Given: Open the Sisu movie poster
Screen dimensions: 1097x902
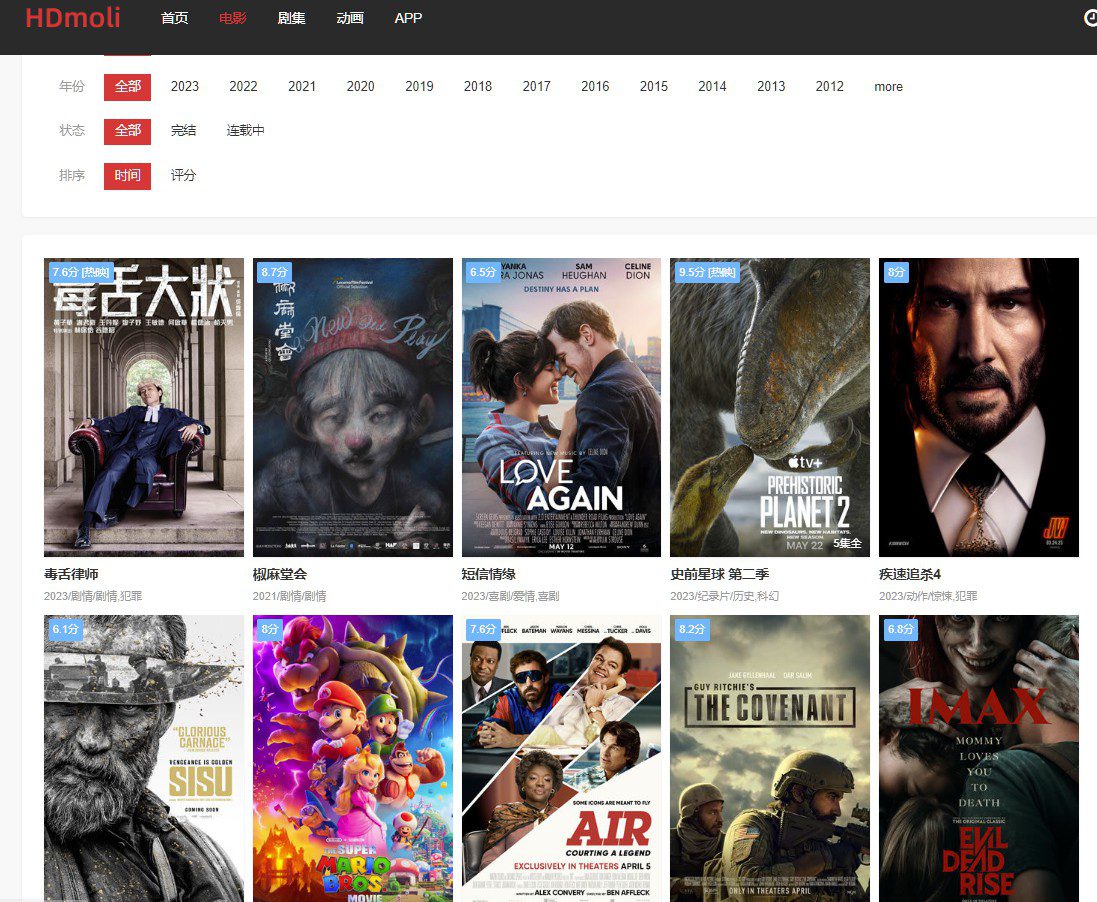Looking at the screenshot, I should click(144, 758).
